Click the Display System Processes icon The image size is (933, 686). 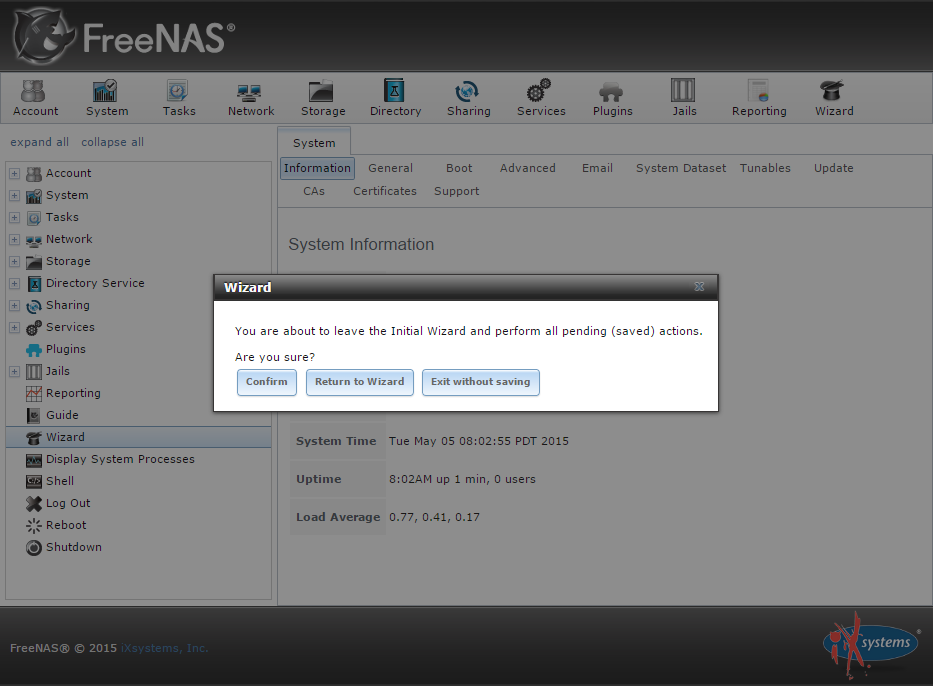[x=34, y=459]
